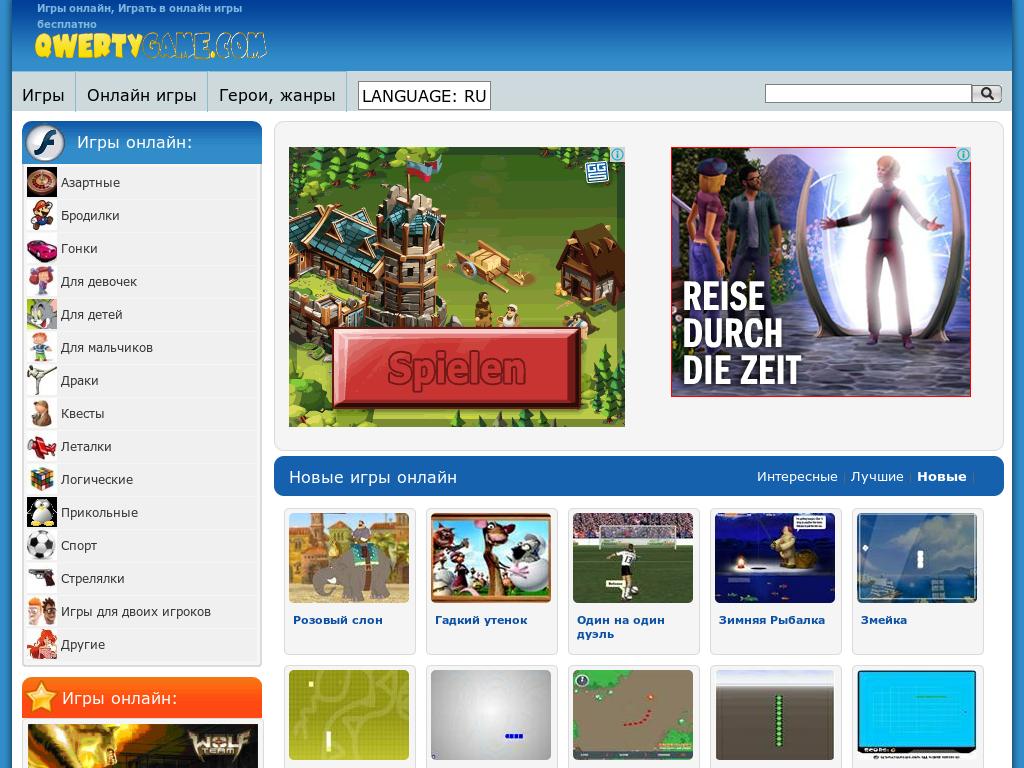Click the olive green snake game thumbnail
Viewport: 1024px width, 768px height.
349,715
